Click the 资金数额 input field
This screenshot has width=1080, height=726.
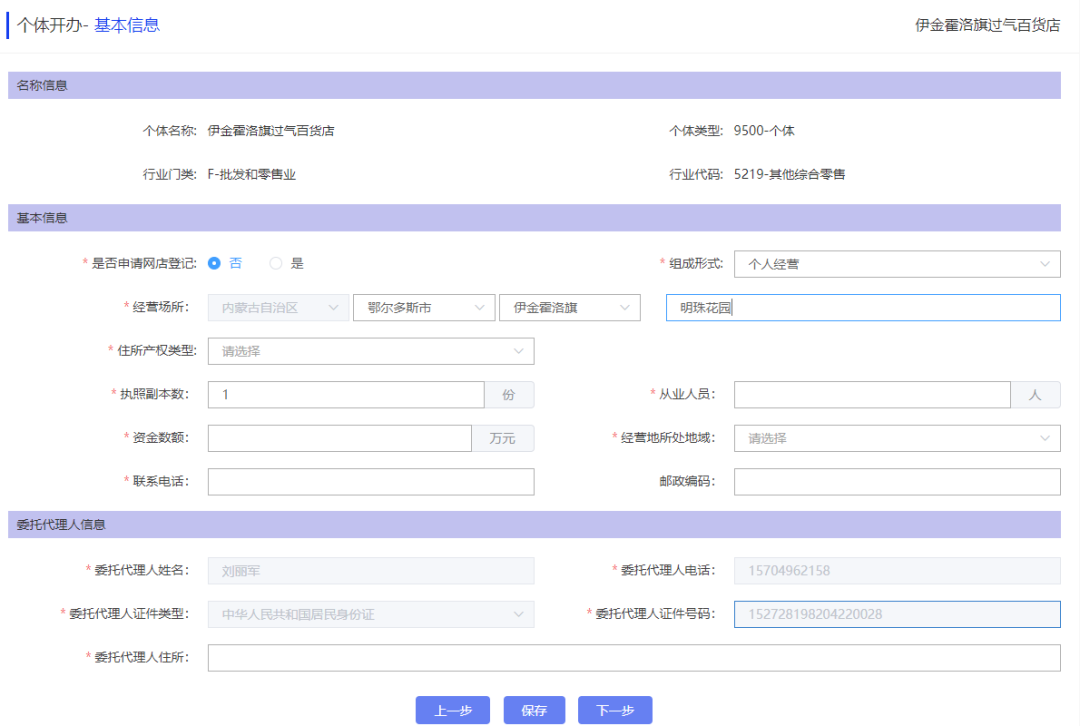339,438
